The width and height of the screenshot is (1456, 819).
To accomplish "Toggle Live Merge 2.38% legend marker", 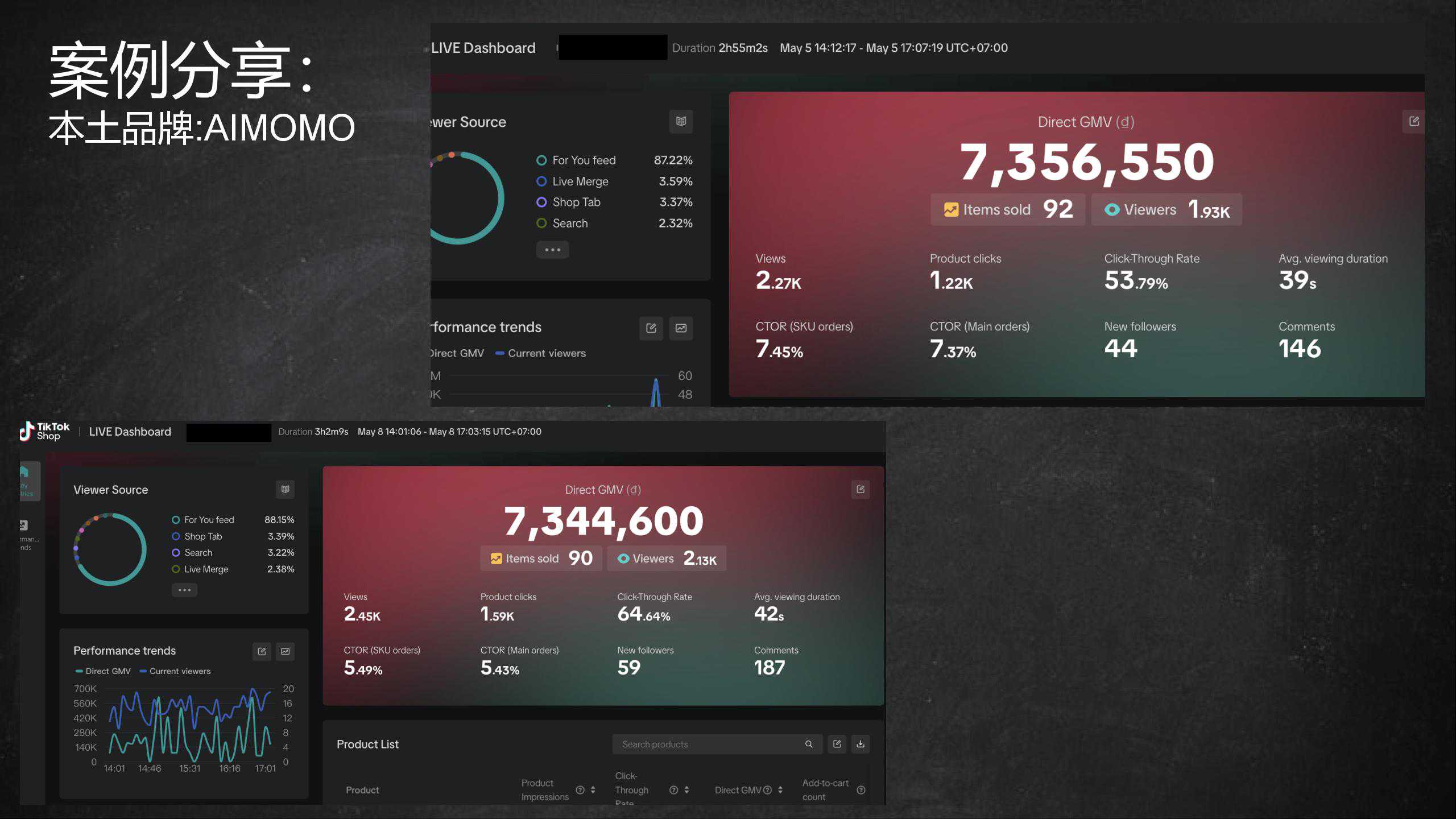I will point(176,569).
